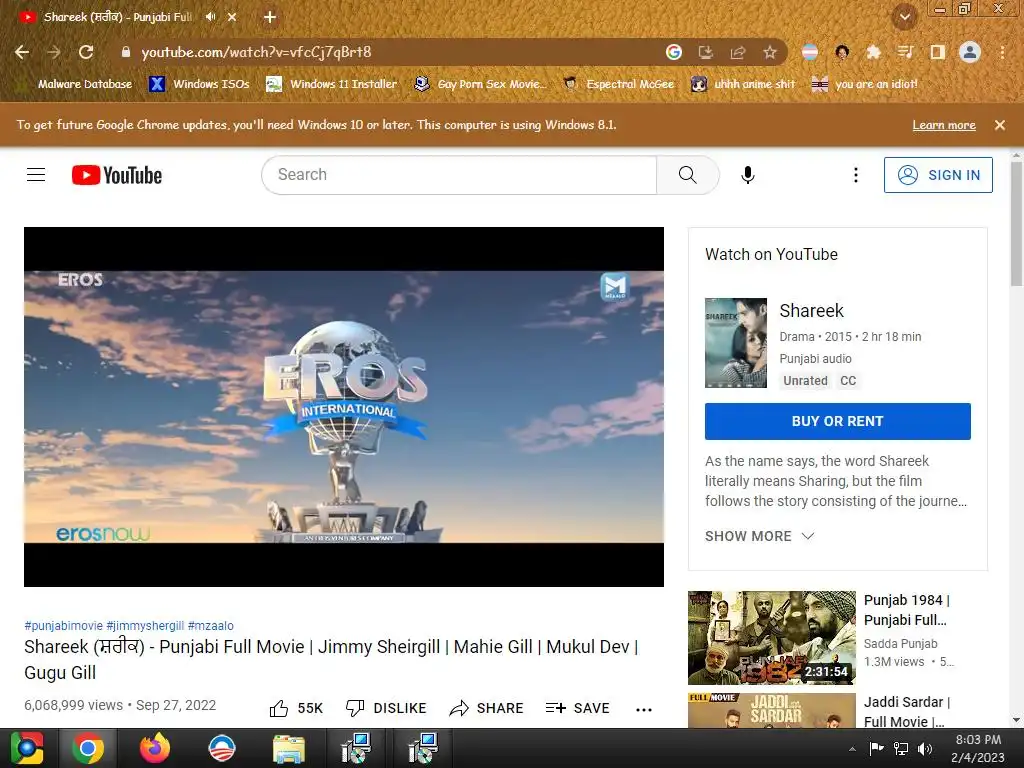Click the SIGN IN button

click(x=938, y=175)
